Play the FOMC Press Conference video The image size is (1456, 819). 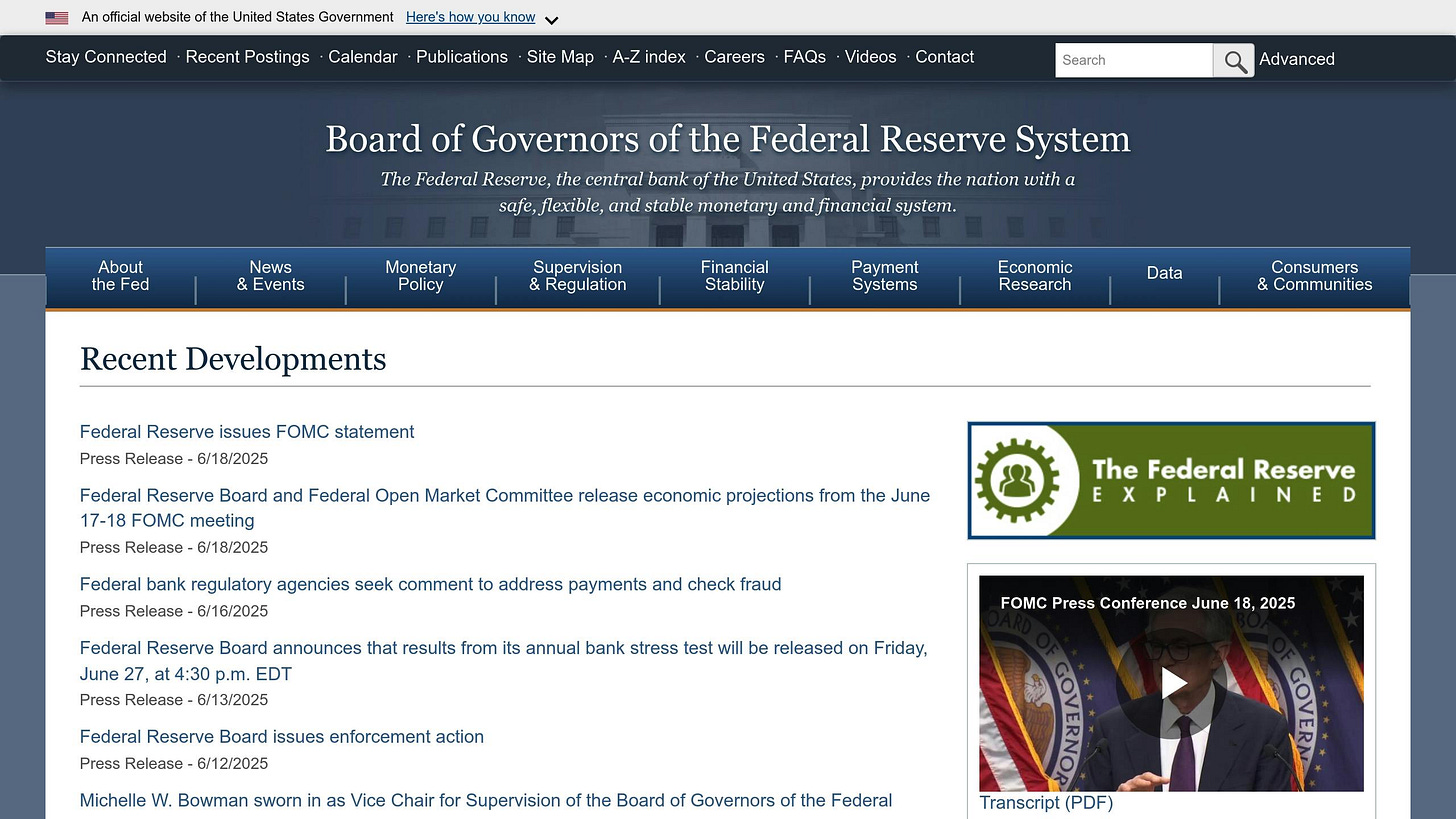pyautogui.click(x=1171, y=682)
